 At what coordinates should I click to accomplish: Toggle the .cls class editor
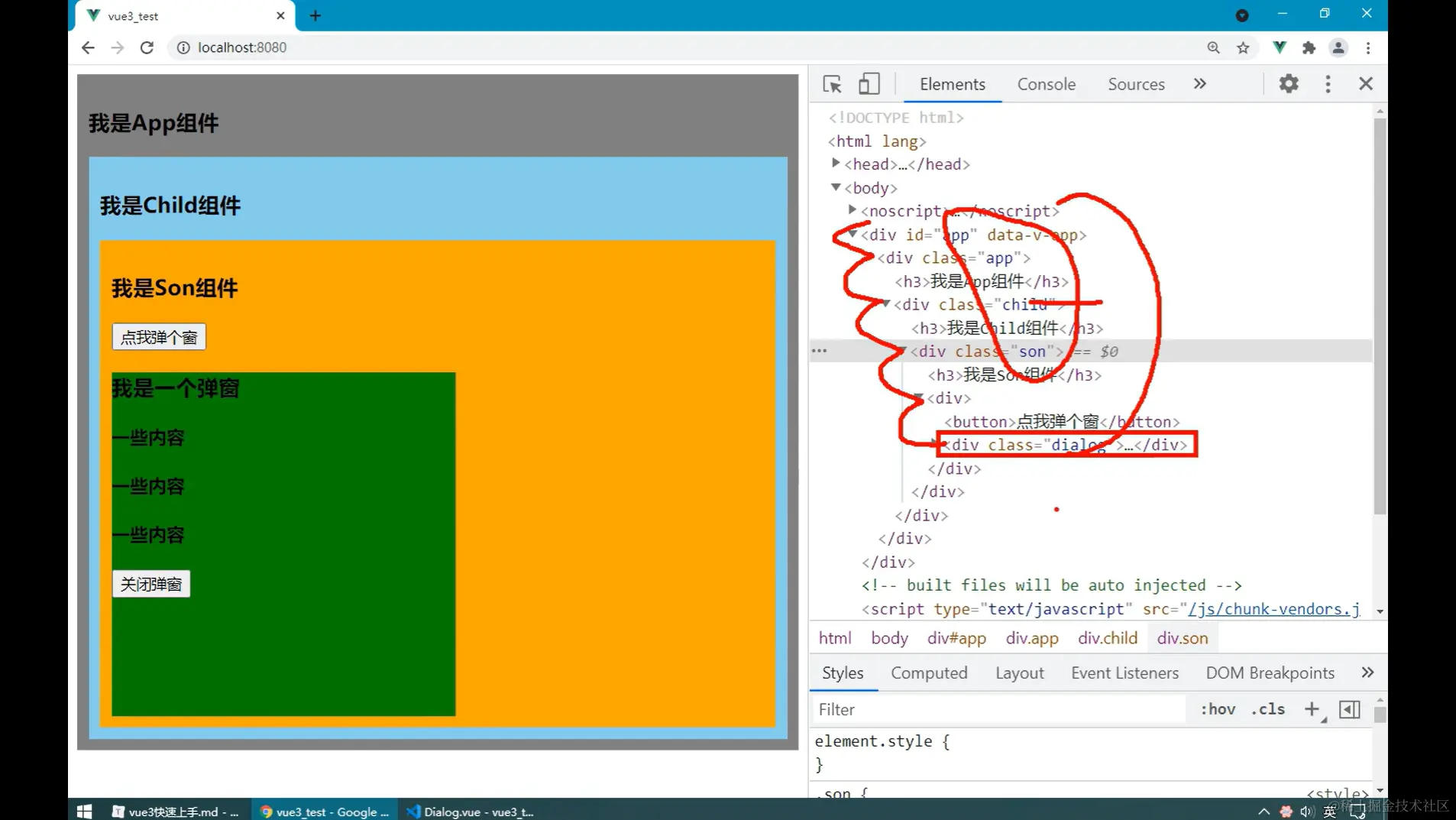(1268, 709)
